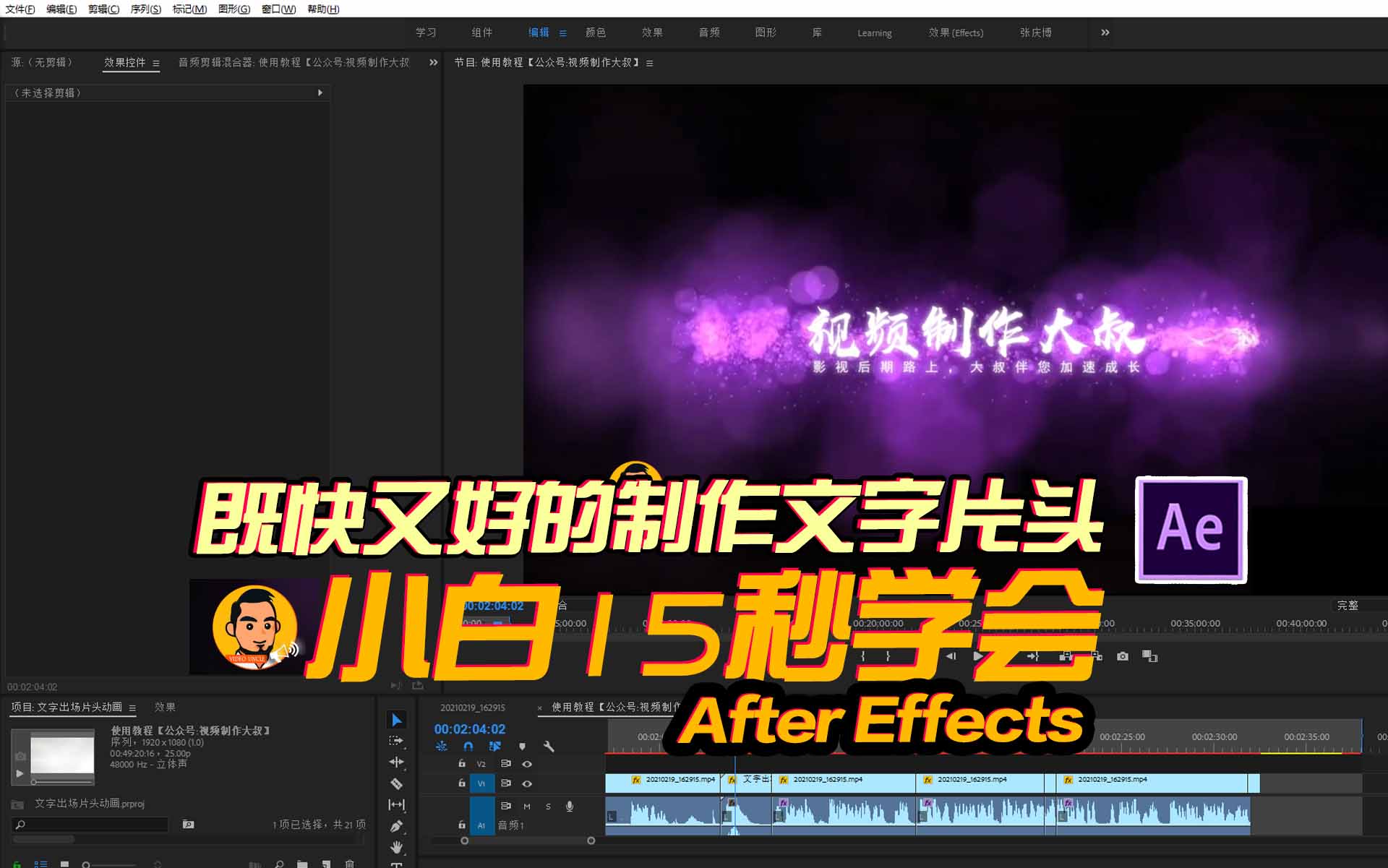
Task: Select the Hand tool
Action: point(396,847)
